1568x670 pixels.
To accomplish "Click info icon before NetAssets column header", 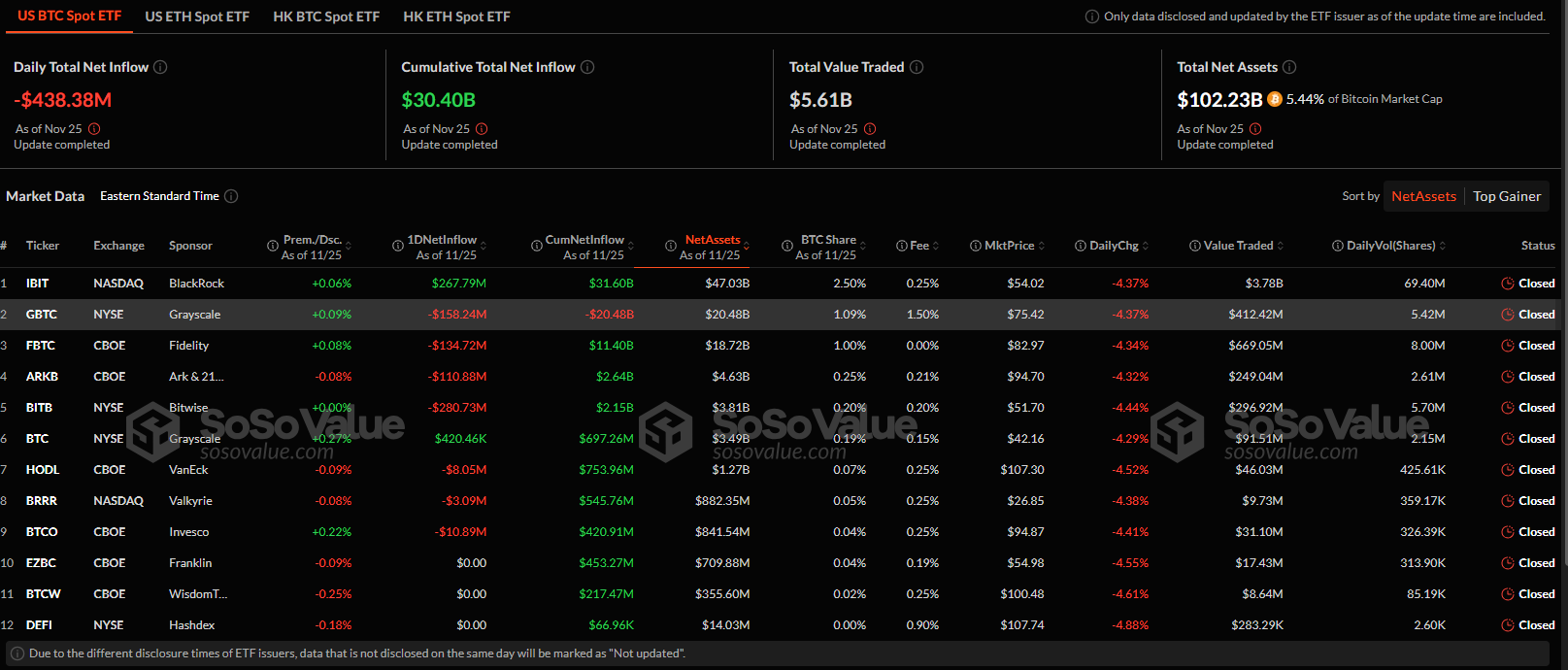I will pyautogui.click(x=671, y=247).
